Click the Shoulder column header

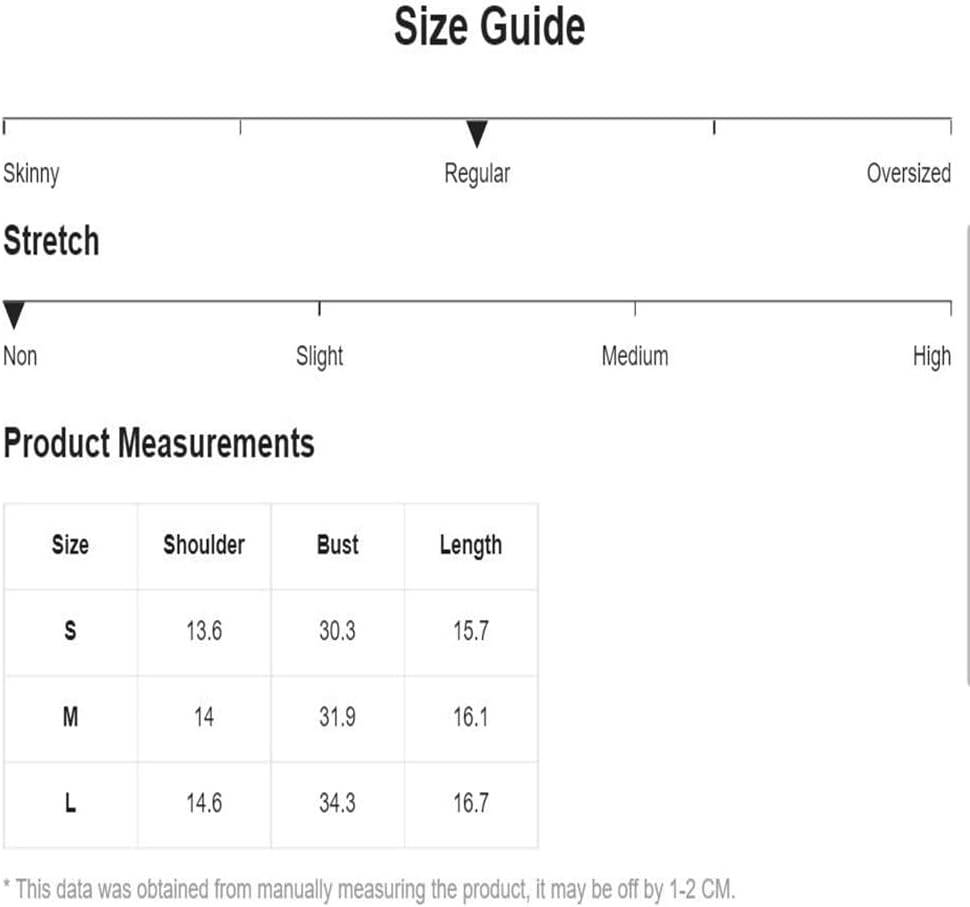pos(204,546)
